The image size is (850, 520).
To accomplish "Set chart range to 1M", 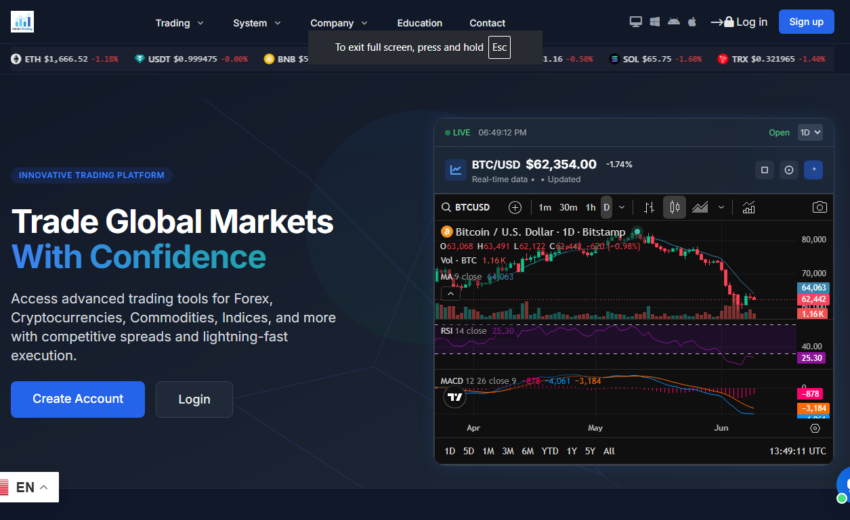I will [x=488, y=451].
